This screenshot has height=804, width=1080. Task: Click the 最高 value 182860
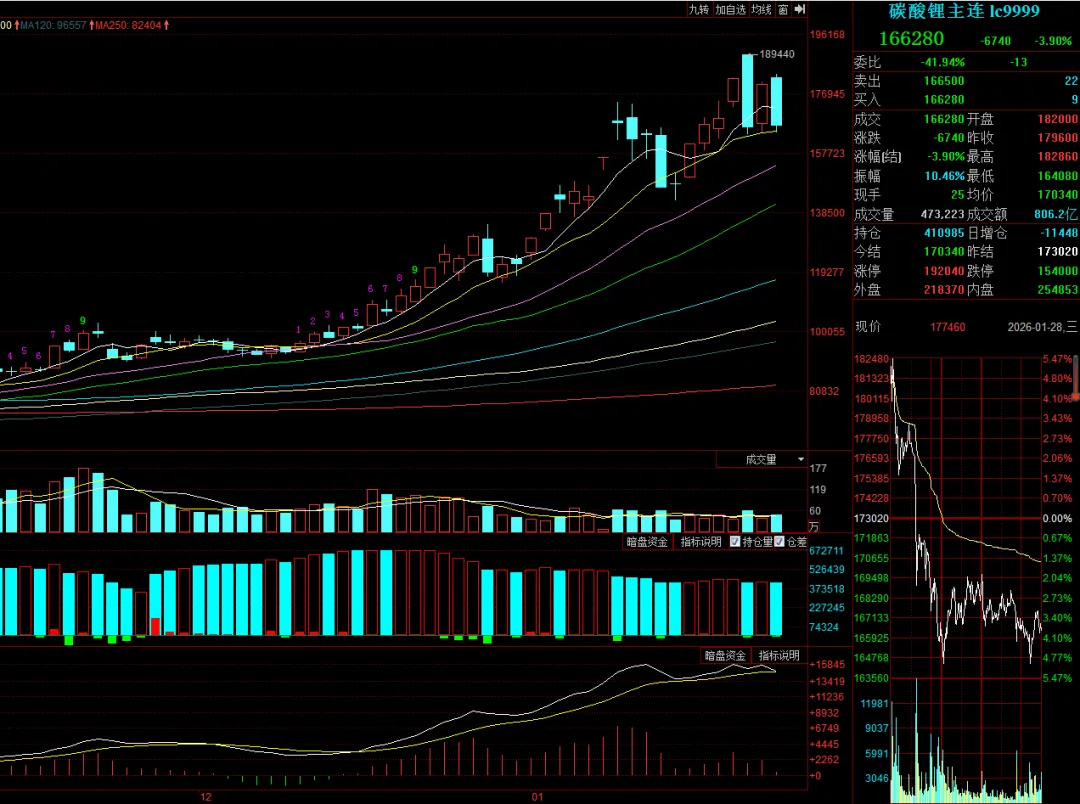point(1058,156)
